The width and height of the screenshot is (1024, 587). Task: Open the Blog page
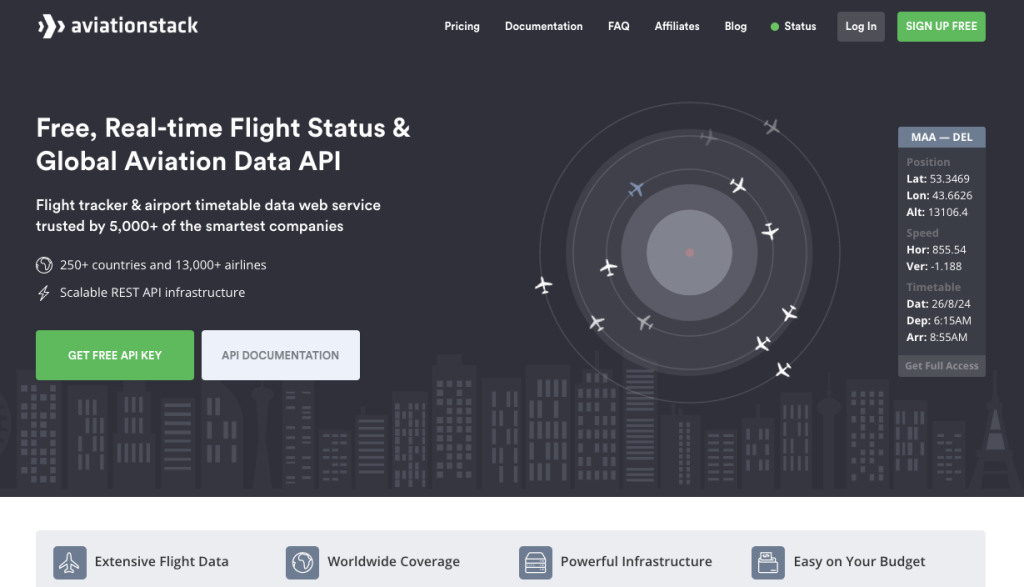(736, 26)
